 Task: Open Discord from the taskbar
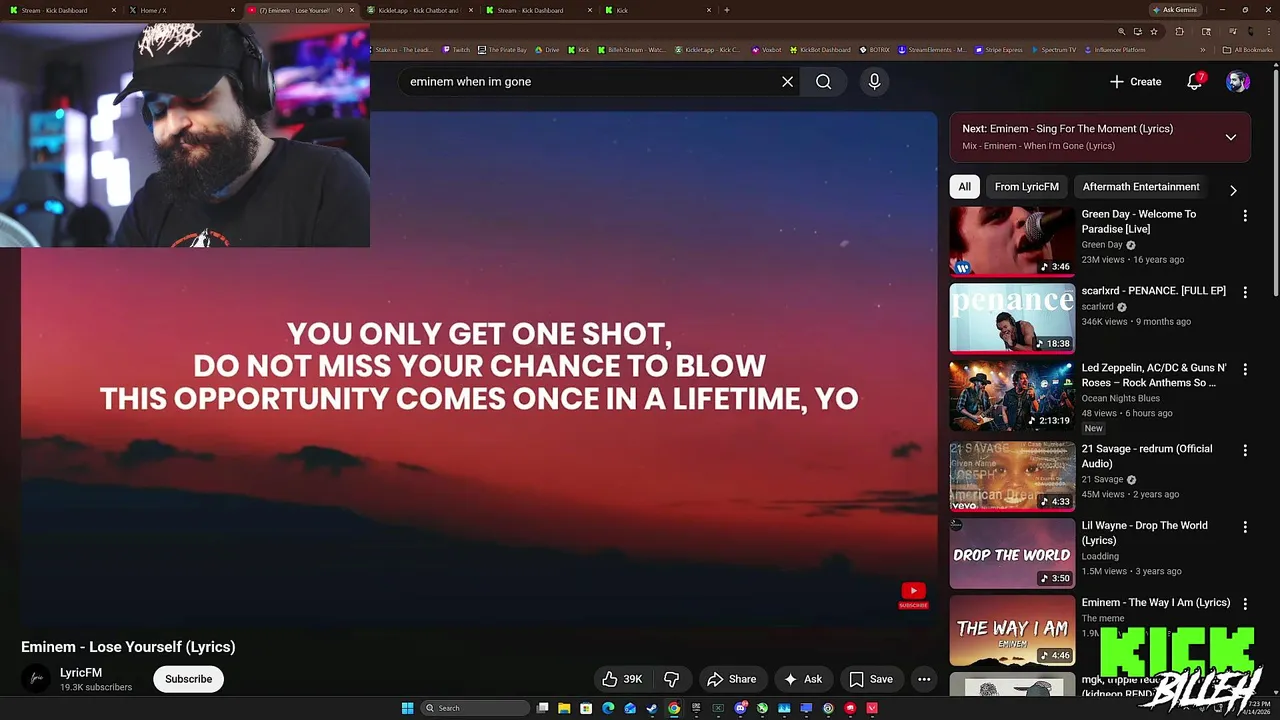point(740,708)
